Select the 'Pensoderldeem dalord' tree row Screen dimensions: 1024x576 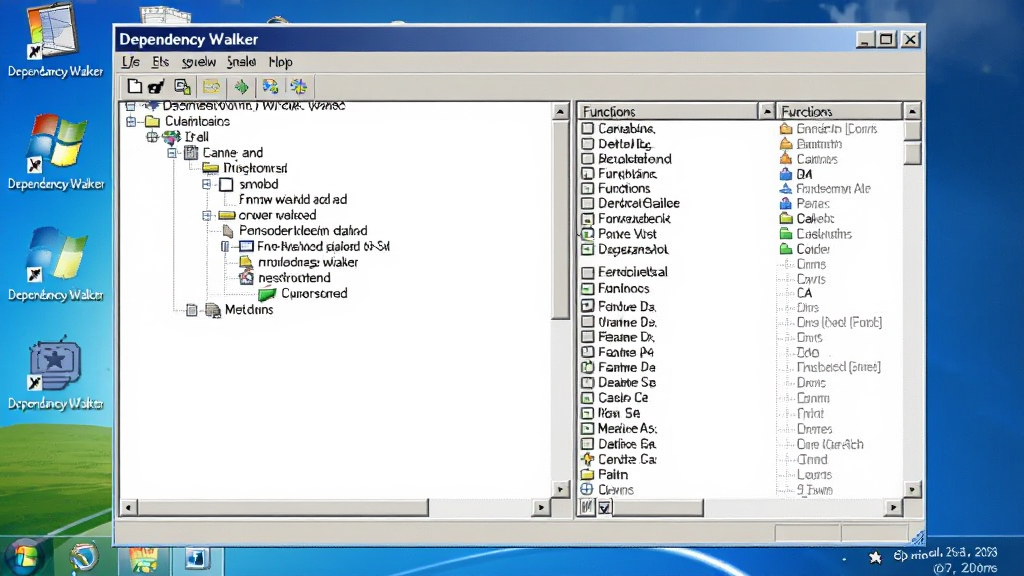coord(302,231)
